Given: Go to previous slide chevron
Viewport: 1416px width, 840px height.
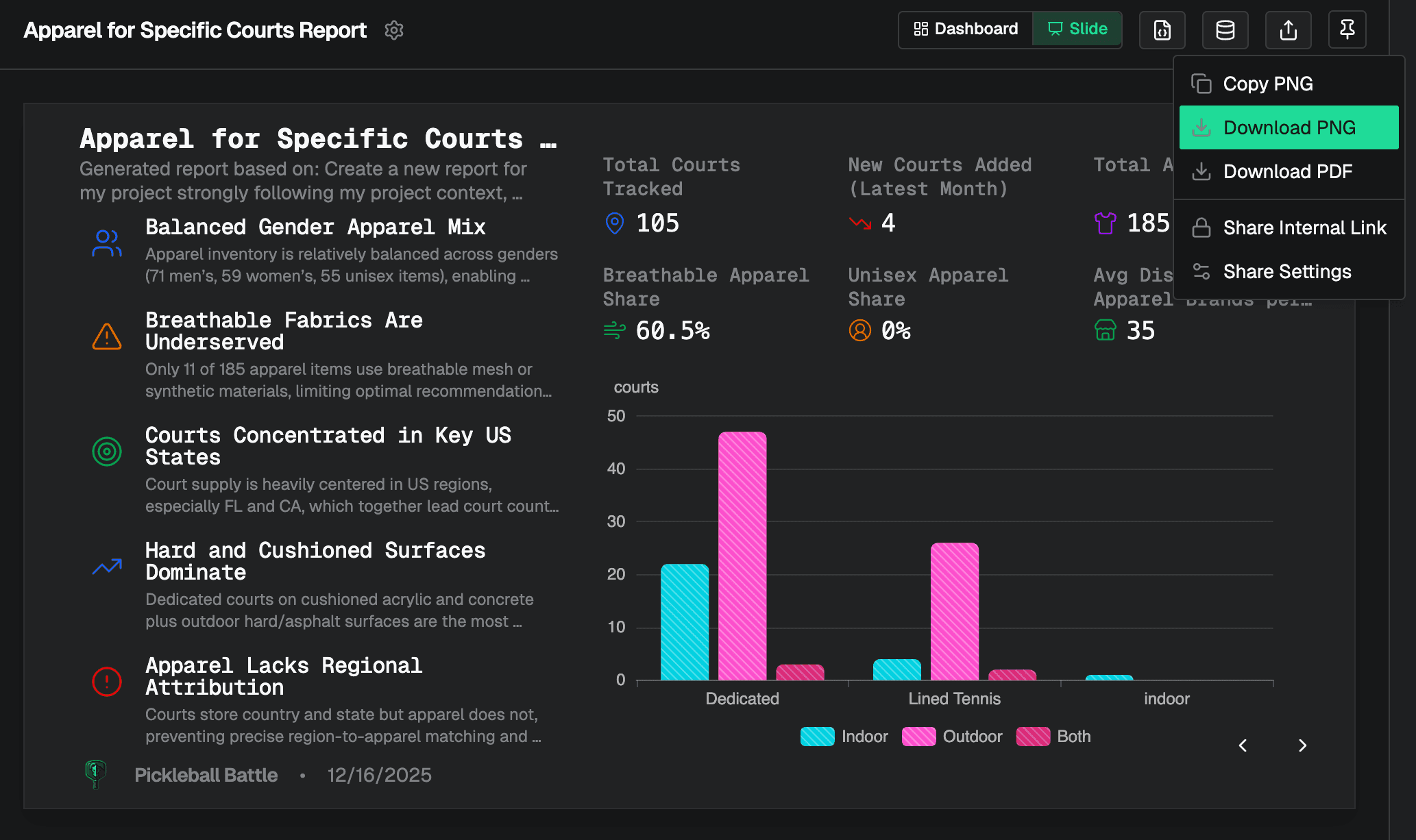Looking at the screenshot, I should coord(1243,745).
